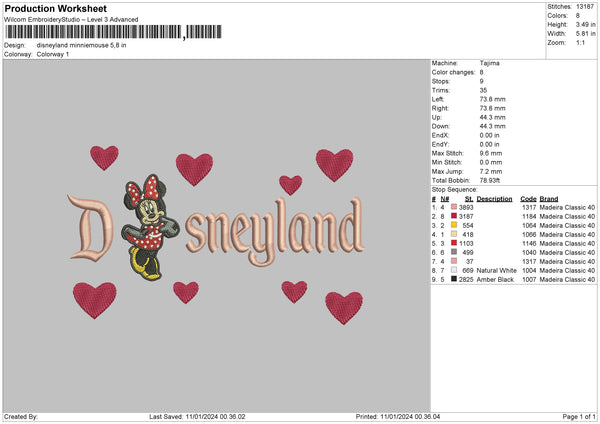
Task: Select the 'Colorway 1' value
Action: coord(53,54)
